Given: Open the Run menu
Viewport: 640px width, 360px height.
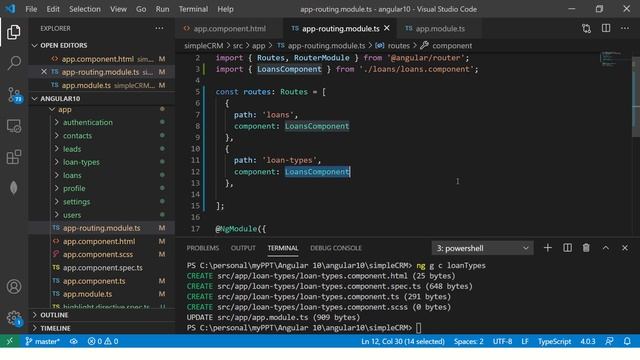Looking at the screenshot, I should click(x=162, y=9).
